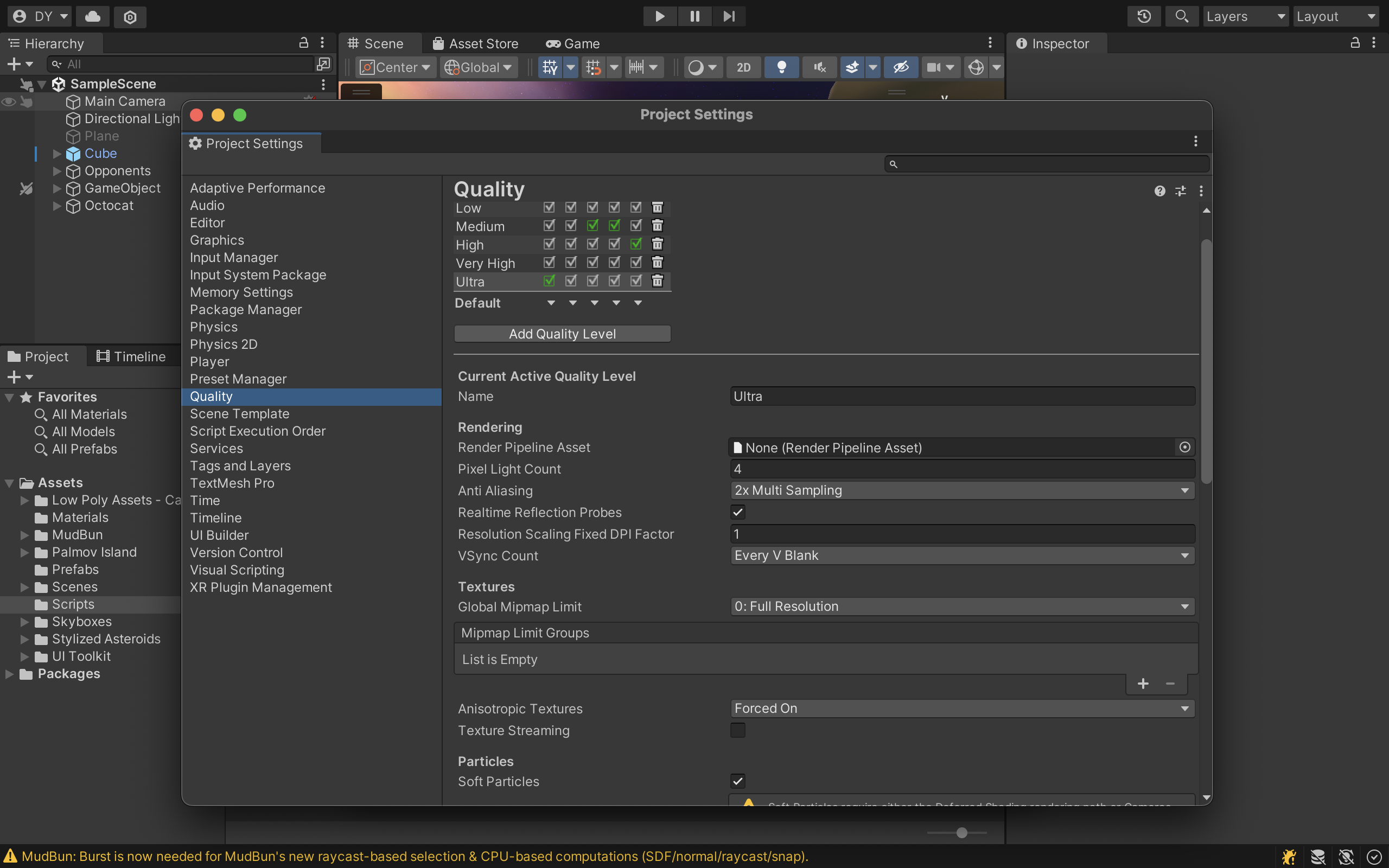
Task: Adjust the scene zoom slider handle
Action: [x=962, y=832]
